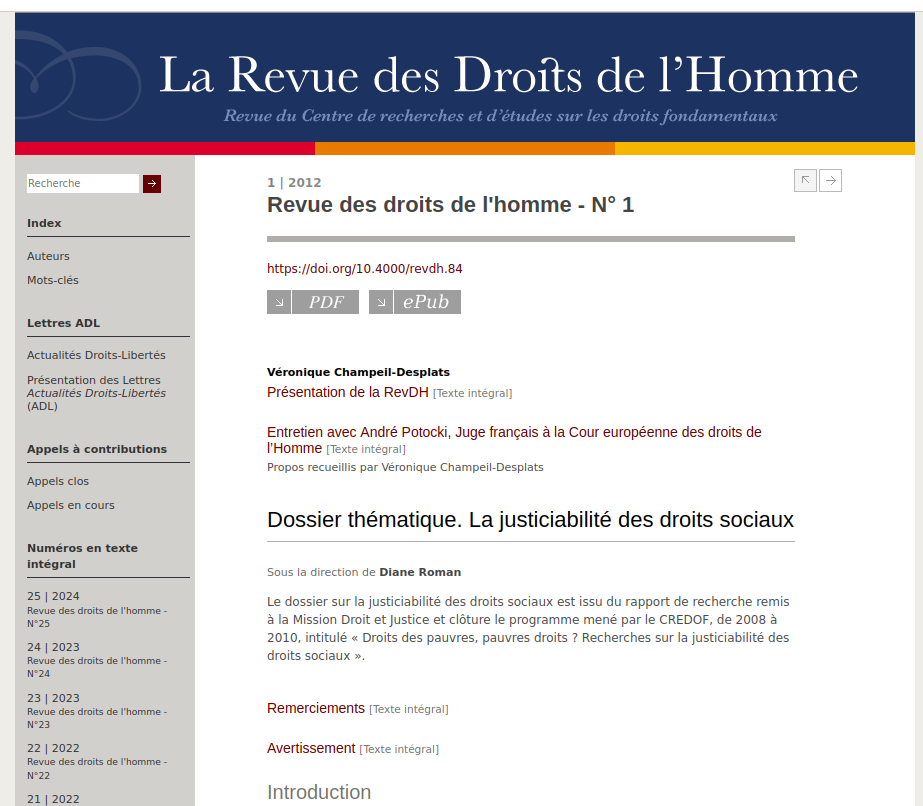Screen dimensions: 923x806
Task: Click the Numéros en texte intégral heading
Action: [x=82, y=556]
